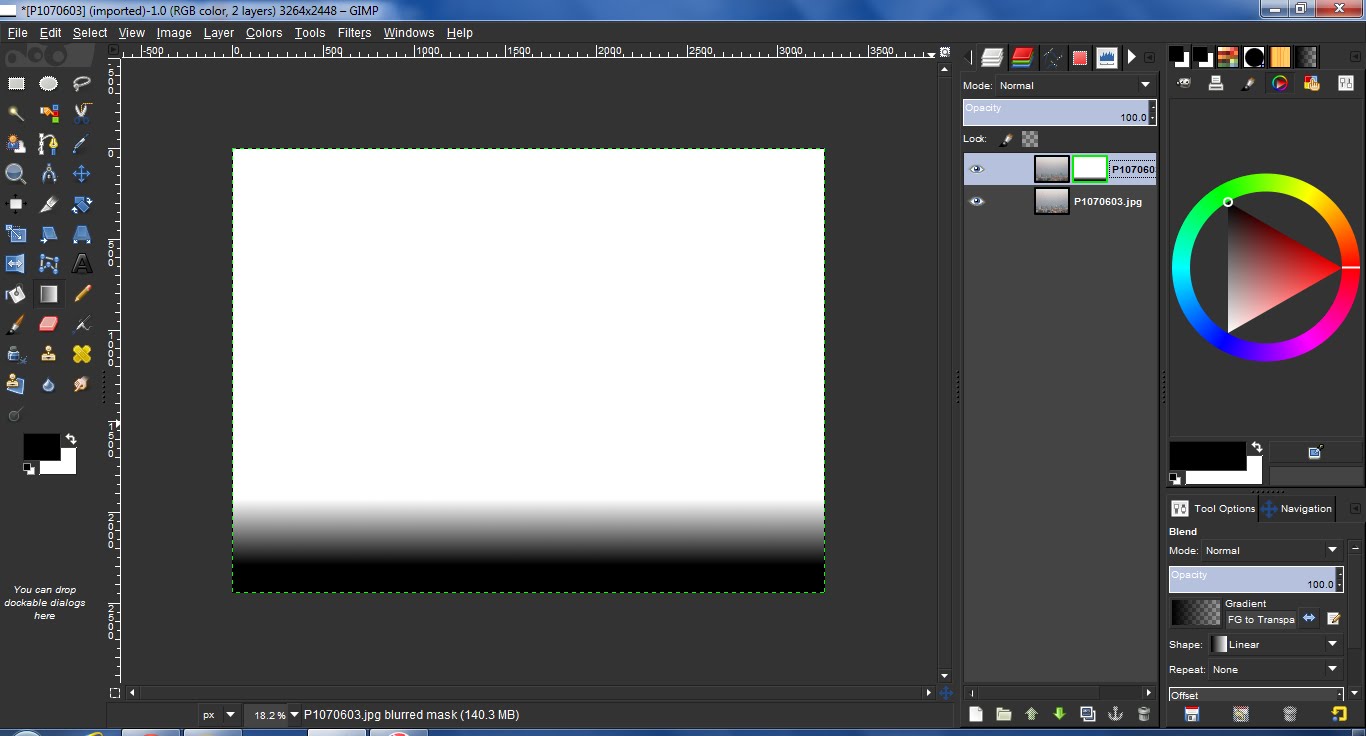
Task: Select the Blend gradient tool
Action: coord(49,294)
